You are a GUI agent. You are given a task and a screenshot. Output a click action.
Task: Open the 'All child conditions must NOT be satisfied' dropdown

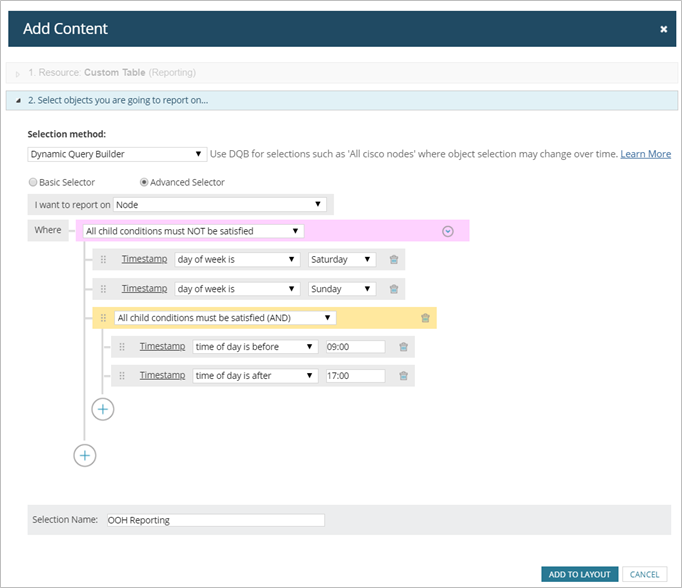[x=194, y=231]
